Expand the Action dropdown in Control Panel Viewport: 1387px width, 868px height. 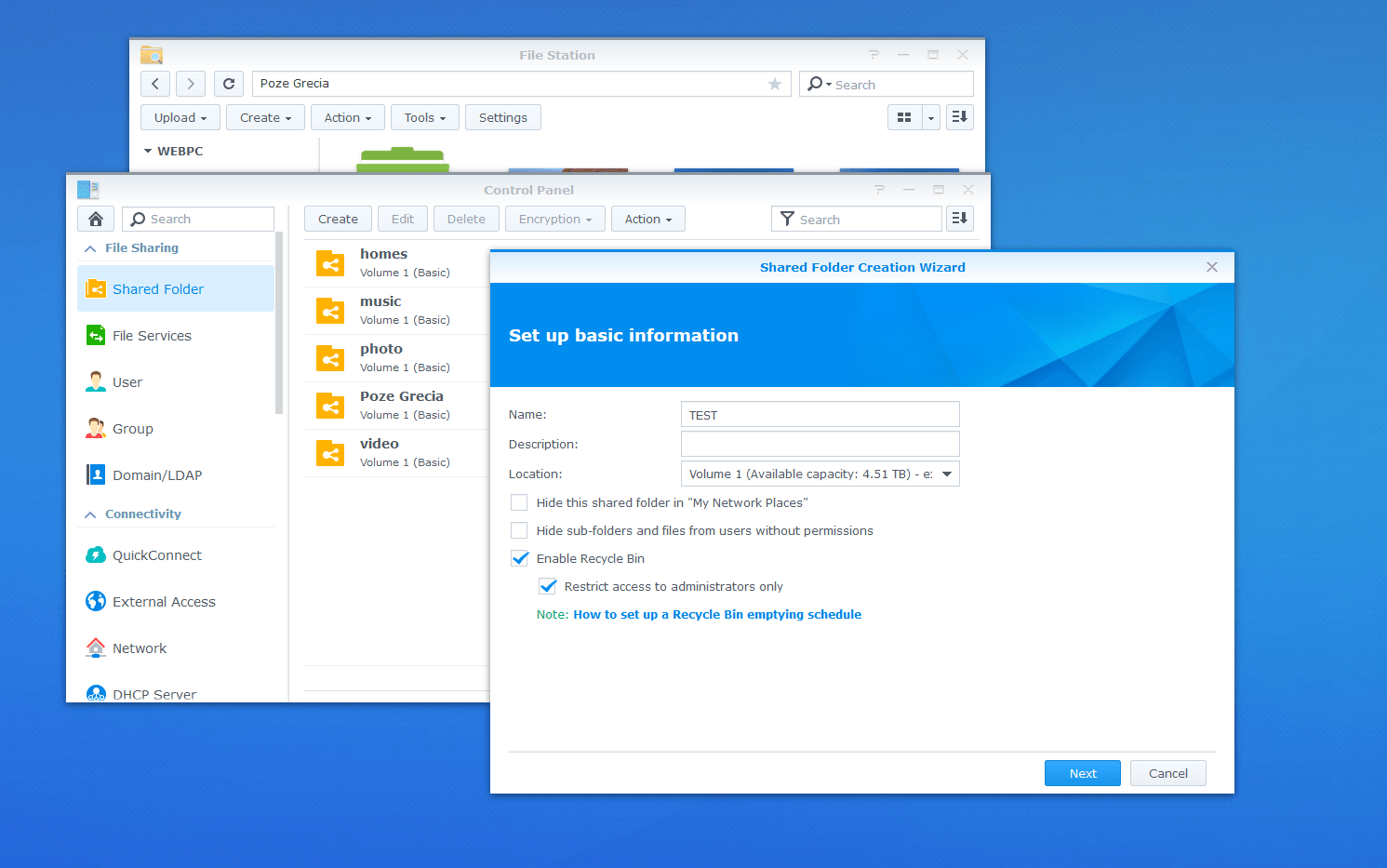click(x=647, y=219)
